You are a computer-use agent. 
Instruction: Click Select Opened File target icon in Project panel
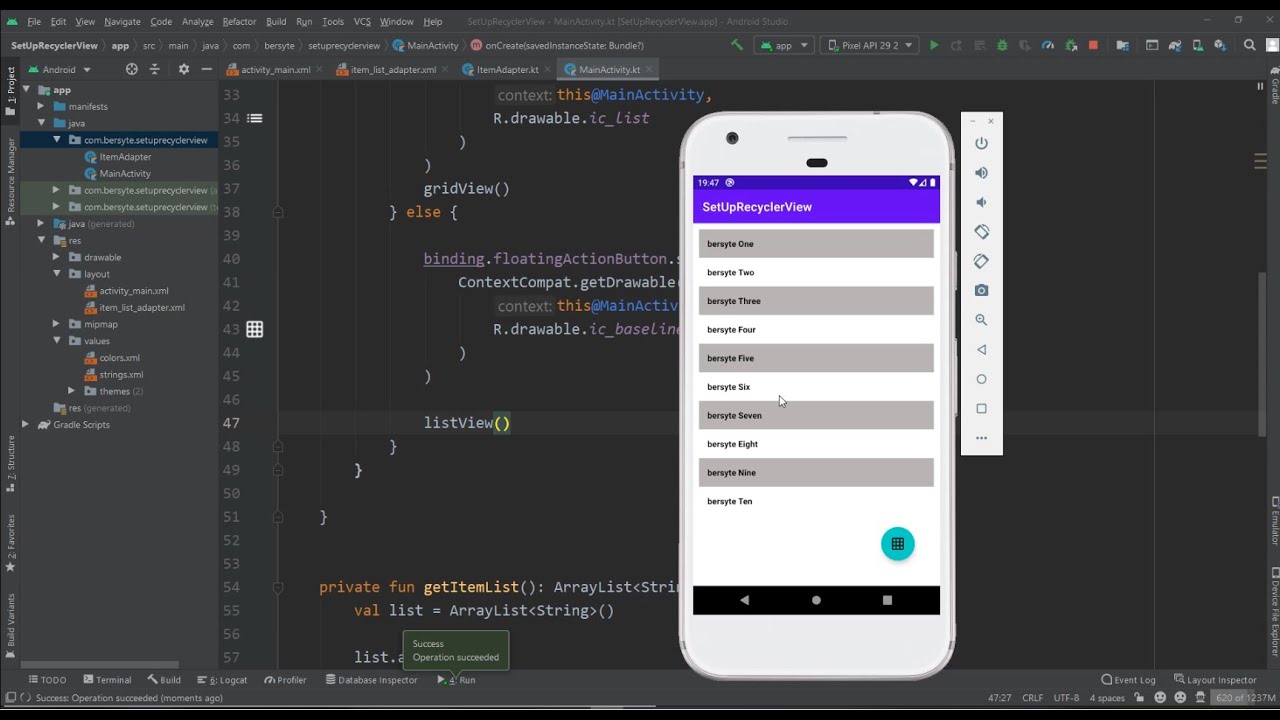tap(131, 69)
